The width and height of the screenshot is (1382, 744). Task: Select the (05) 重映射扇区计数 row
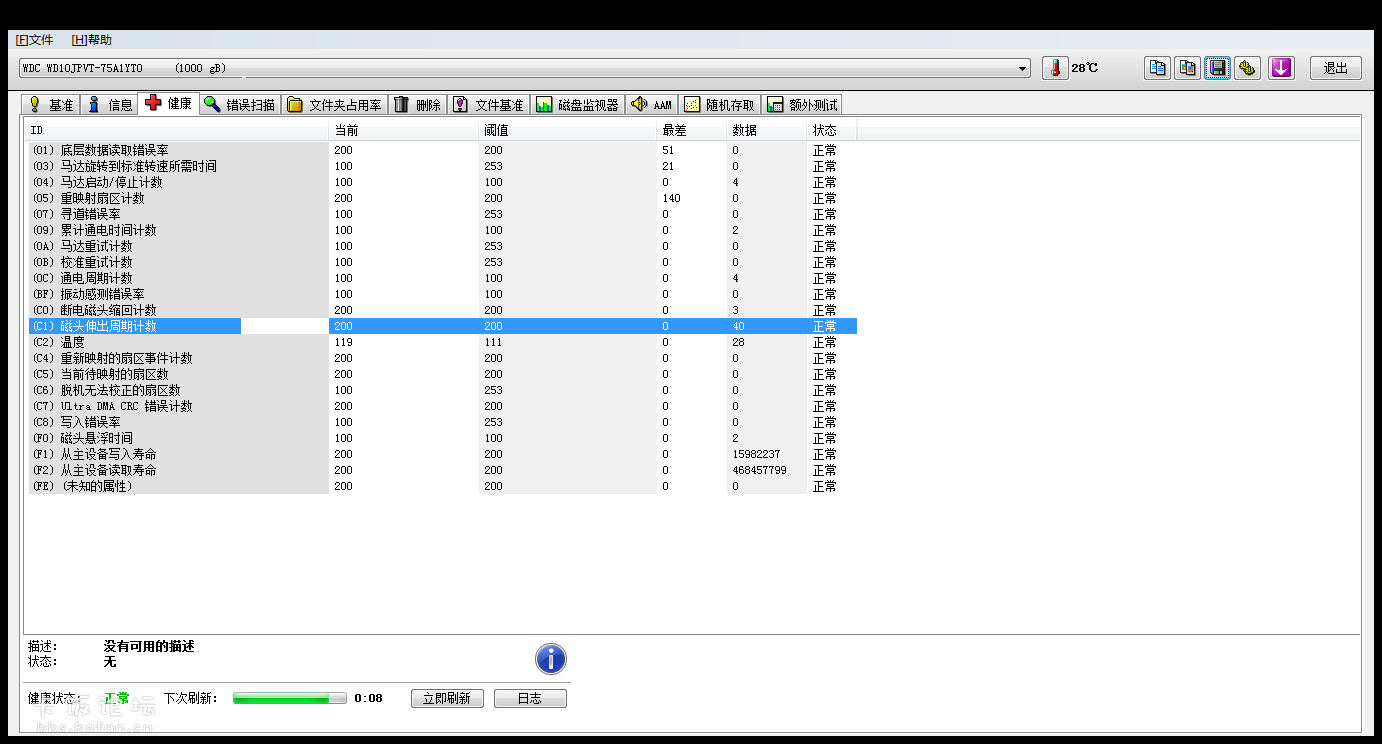442,198
